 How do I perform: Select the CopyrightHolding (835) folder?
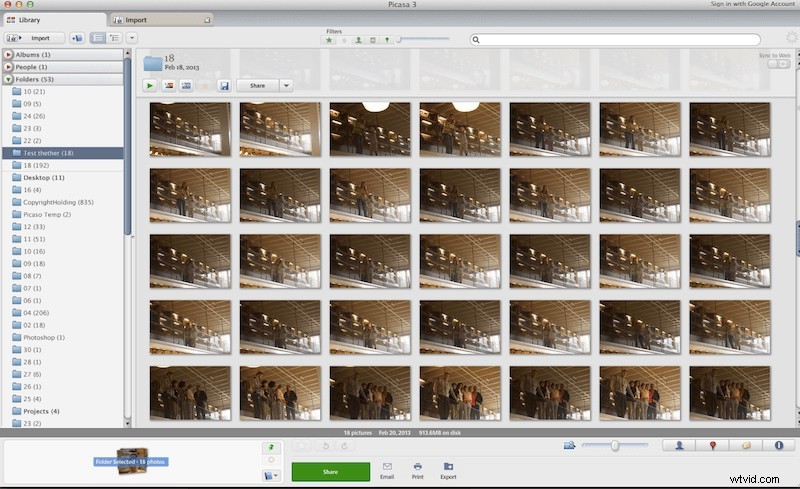(x=63, y=202)
